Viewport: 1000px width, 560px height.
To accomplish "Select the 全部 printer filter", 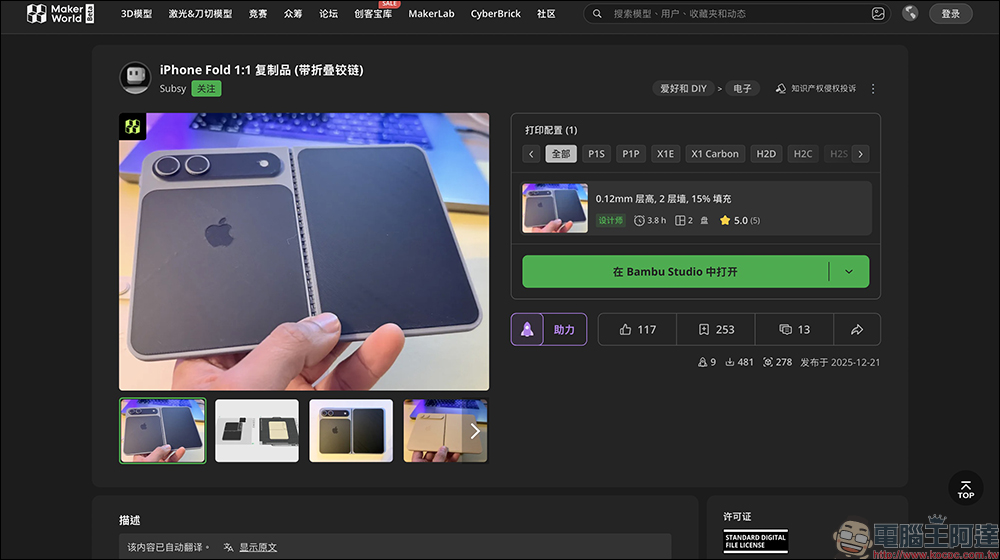I will 561,154.
